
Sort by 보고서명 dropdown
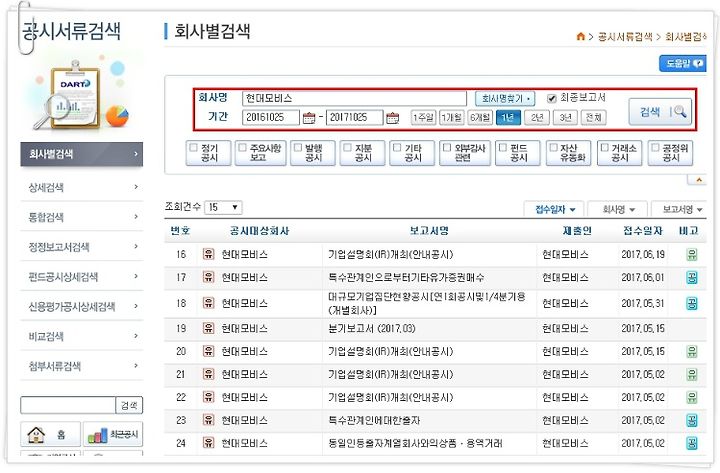coord(681,209)
